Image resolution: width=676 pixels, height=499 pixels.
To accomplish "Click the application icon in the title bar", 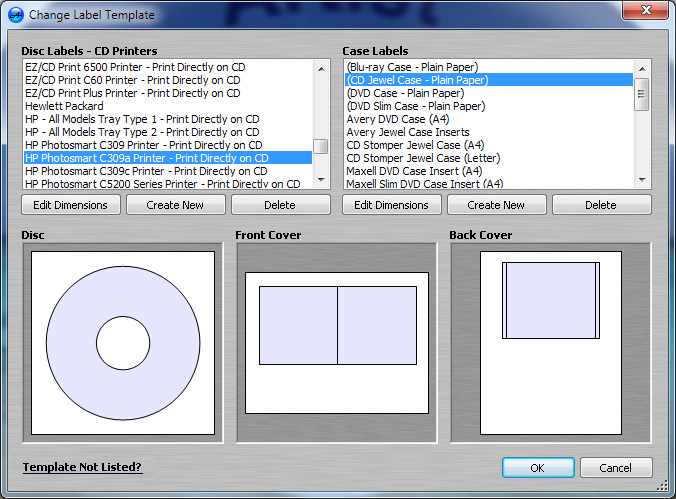I will point(14,15).
